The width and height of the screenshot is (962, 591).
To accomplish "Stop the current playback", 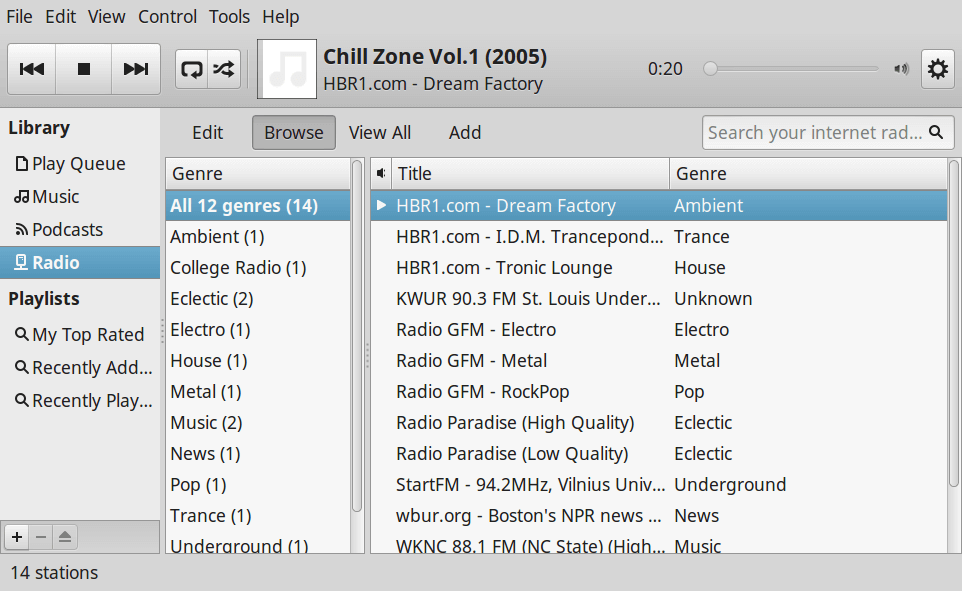I will 84,69.
